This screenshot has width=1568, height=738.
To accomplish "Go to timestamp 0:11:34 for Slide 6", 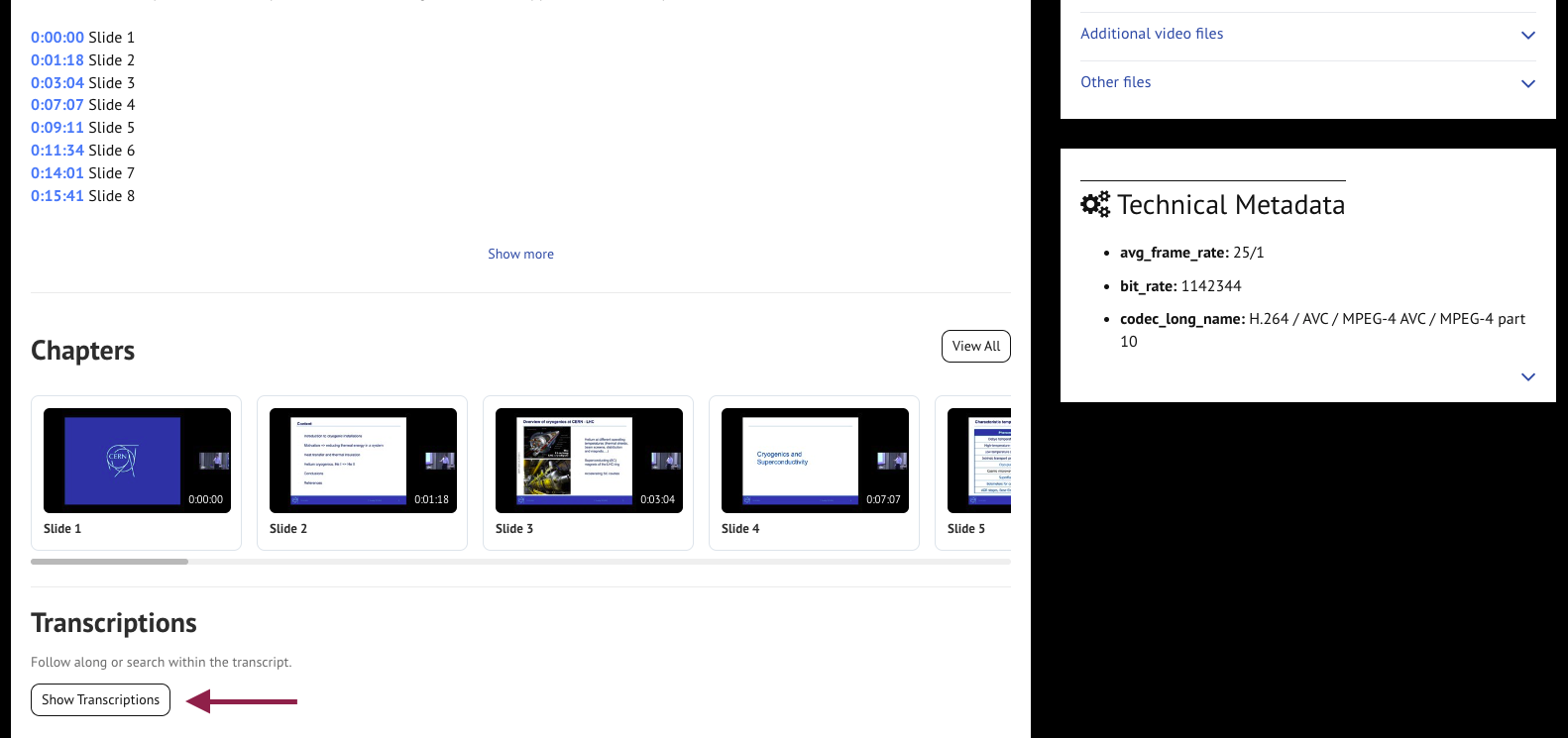I will pyautogui.click(x=57, y=151).
